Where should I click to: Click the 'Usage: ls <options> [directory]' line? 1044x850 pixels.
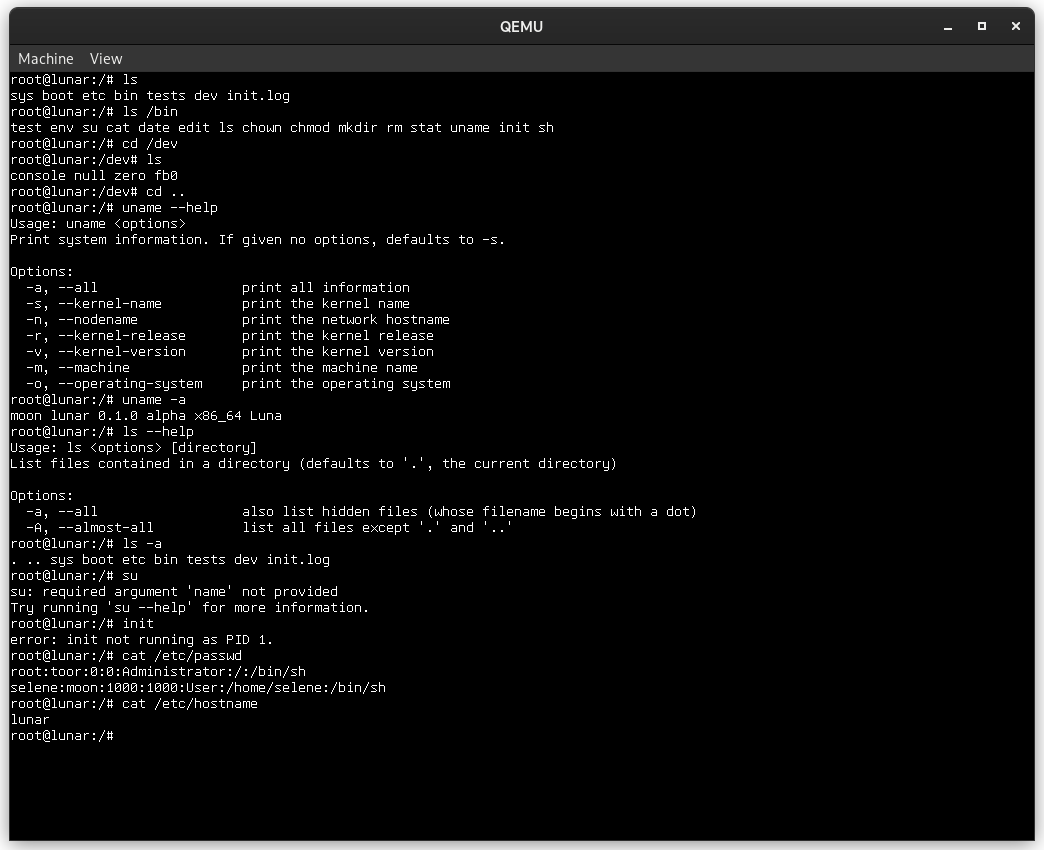pyautogui.click(x=134, y=447)
